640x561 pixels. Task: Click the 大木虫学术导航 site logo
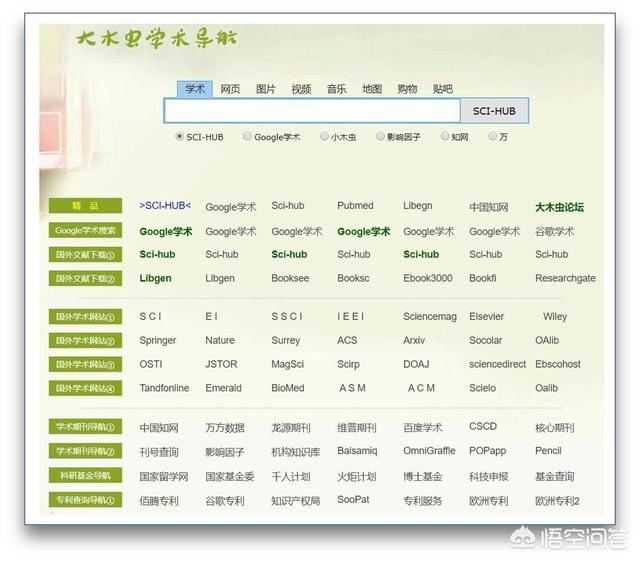pos(156,40)
